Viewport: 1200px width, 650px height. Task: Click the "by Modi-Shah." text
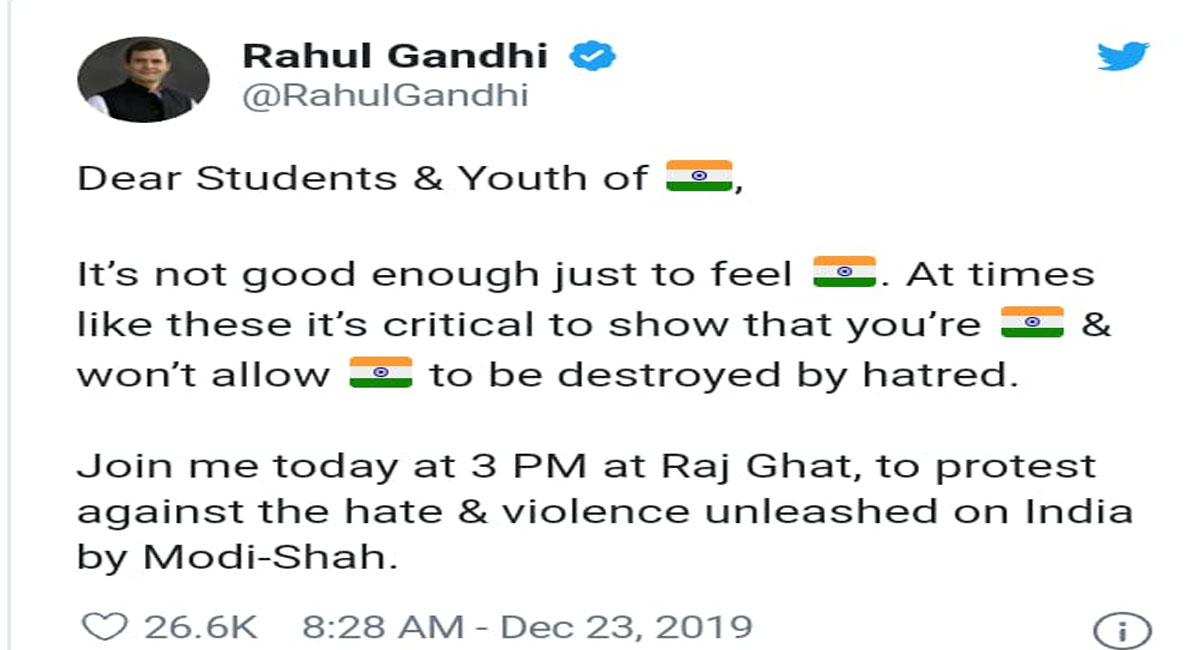pyautogui.click(x=237, y=557)
